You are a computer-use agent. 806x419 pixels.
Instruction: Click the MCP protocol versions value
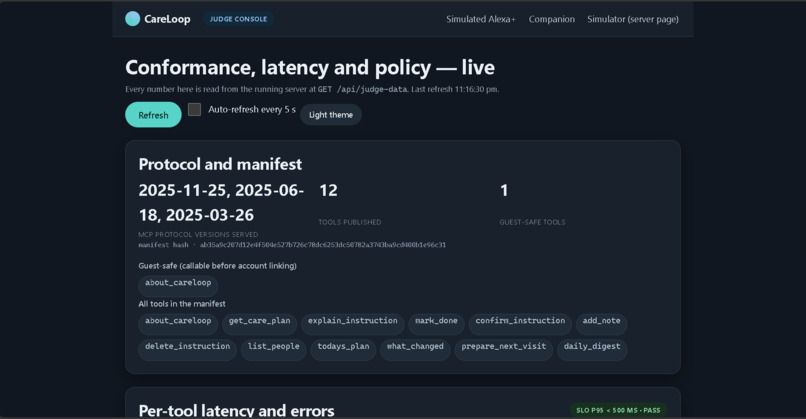pos(221,203)
